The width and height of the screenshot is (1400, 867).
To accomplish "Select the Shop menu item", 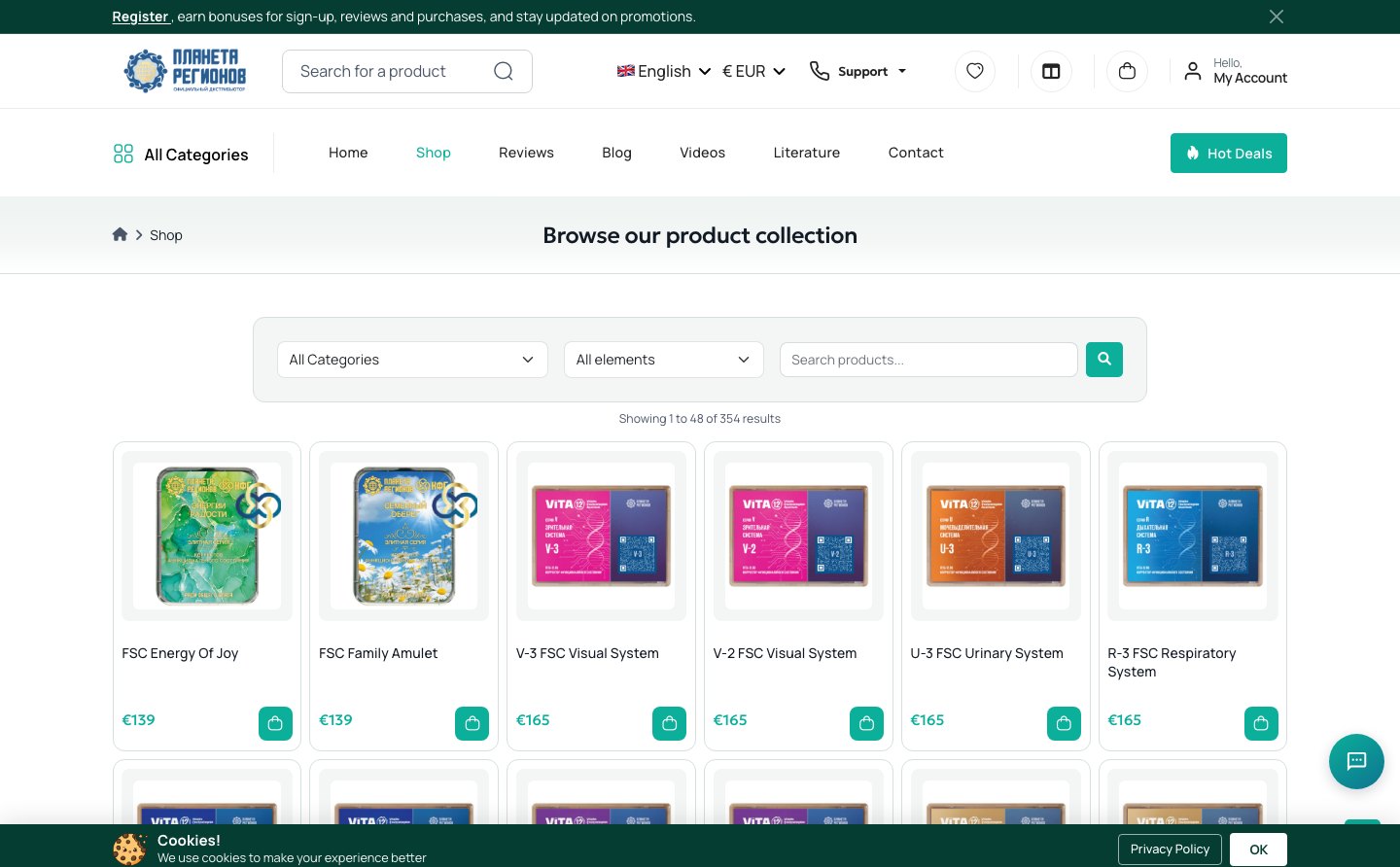I will (x=434, y=153).
